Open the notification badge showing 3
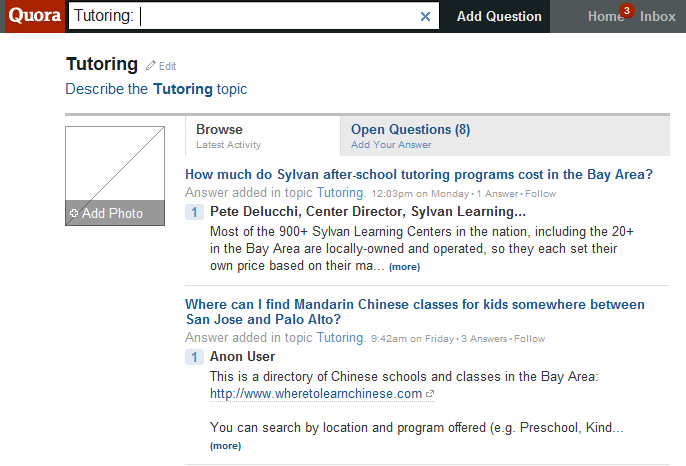Image resolution: width=686 pixels, height=466 pixels. [626, 10]
